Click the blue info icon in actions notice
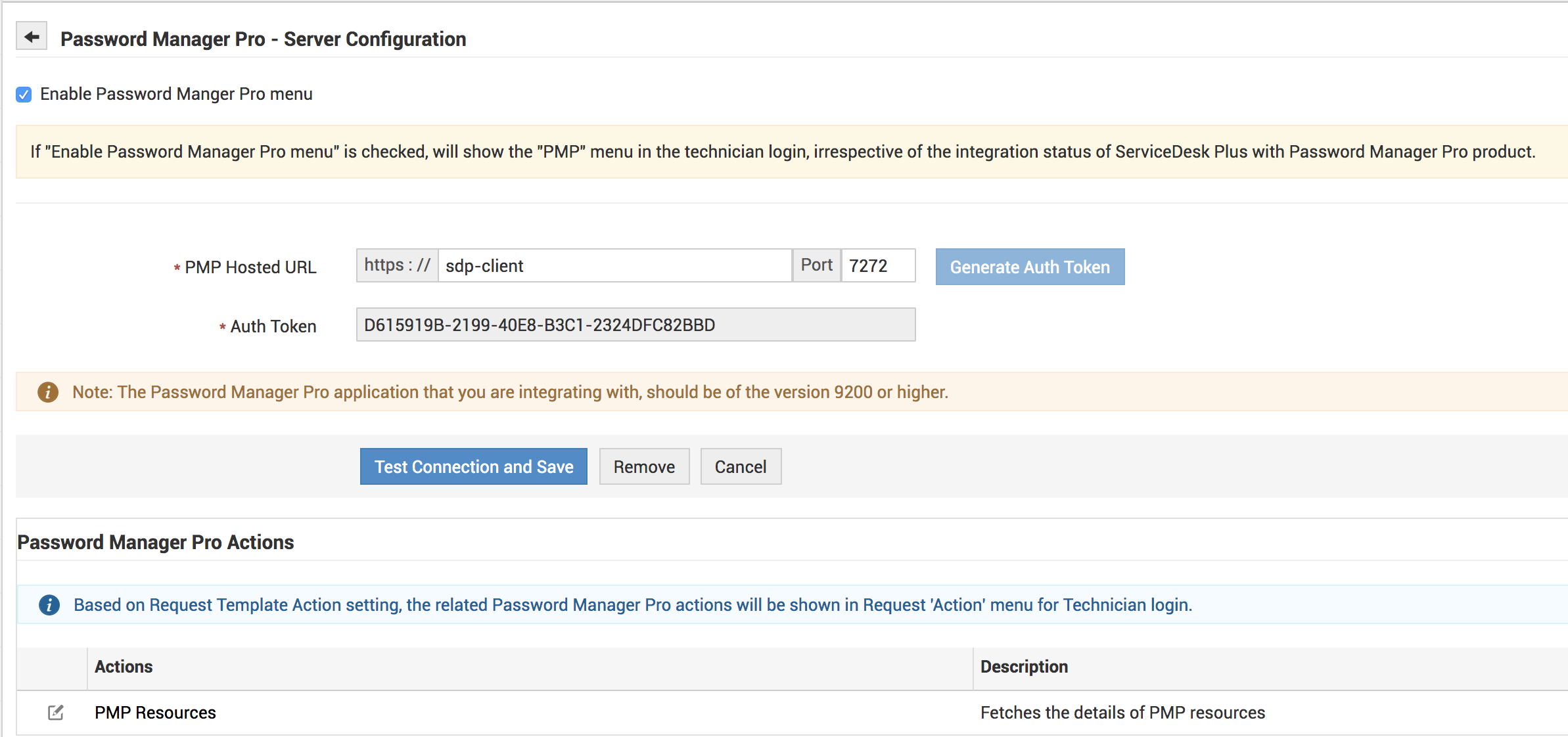 click(49, 604)
